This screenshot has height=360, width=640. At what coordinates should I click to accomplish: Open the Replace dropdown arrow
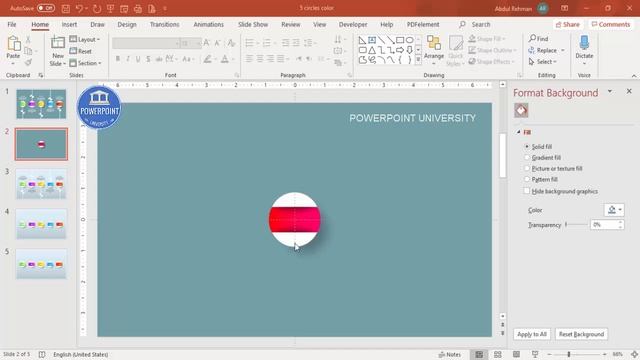[563, 50]
